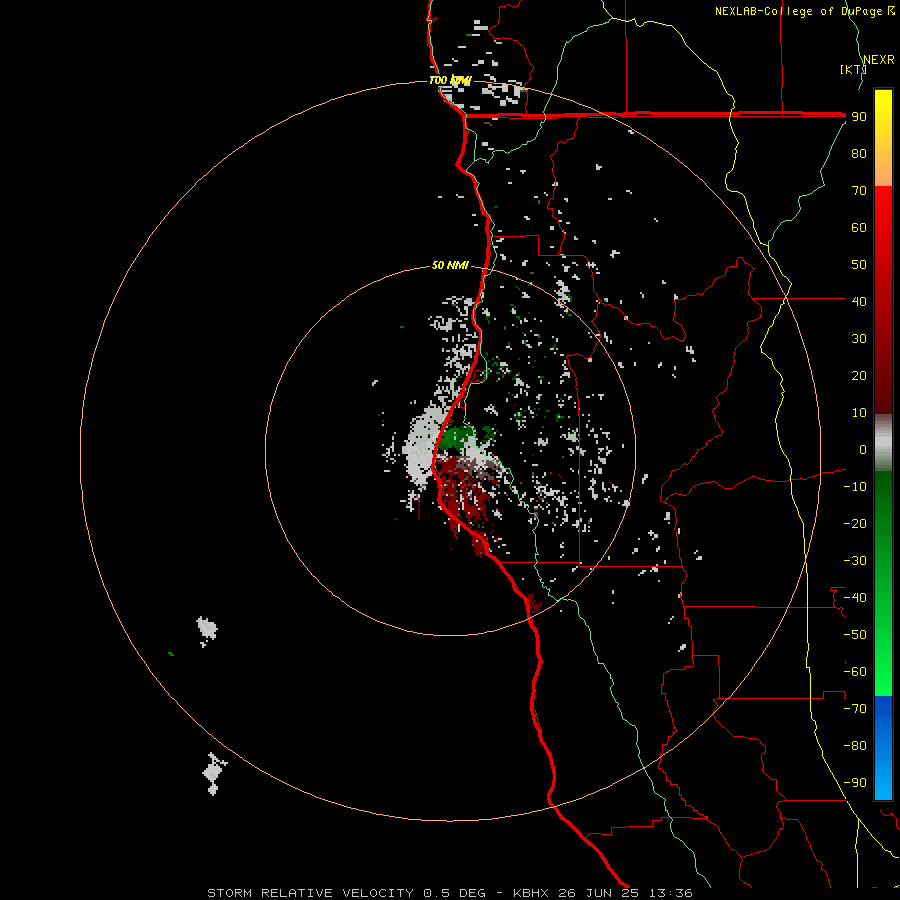Viewport: 900px width, 900px height.
Task: Click the NEXR label above the scale
Action: click(x=879, y=60)
